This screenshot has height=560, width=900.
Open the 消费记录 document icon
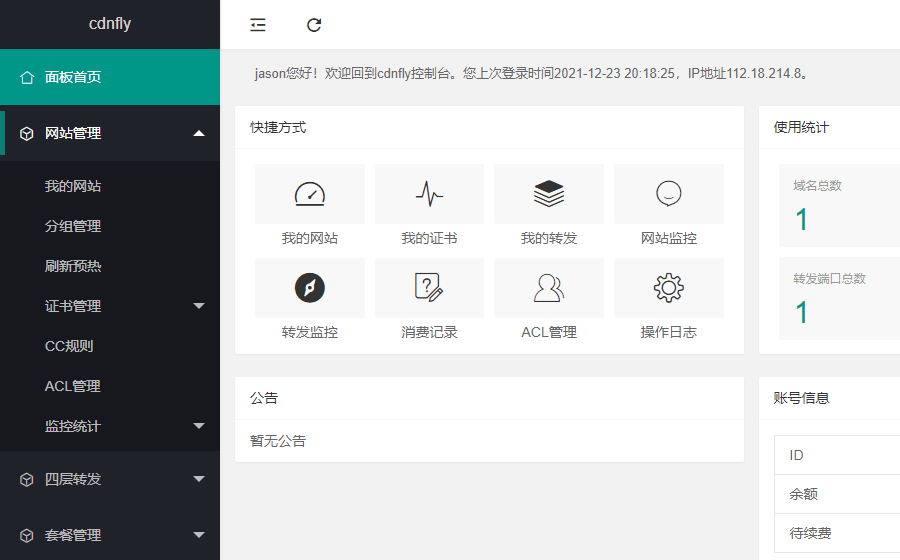[x=429, y=288]
